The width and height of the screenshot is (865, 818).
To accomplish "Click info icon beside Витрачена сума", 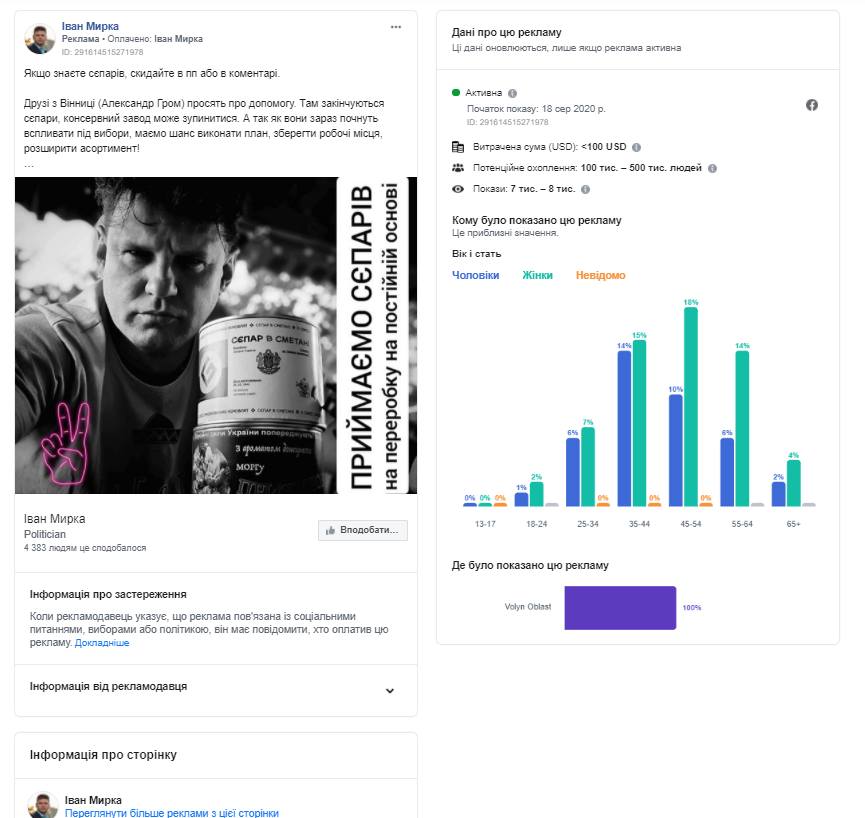I will point(637,147).
